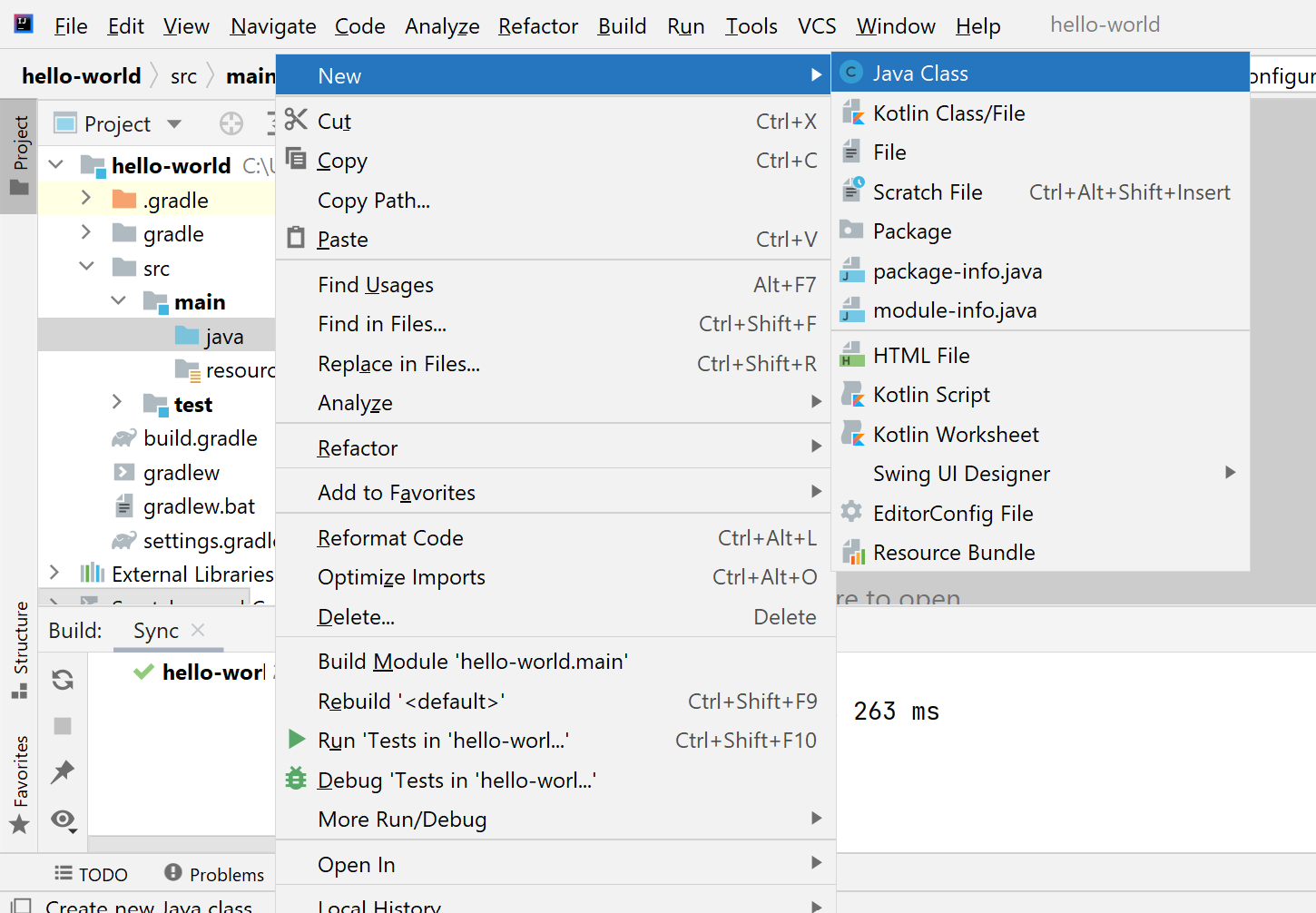Image resolution: width=1316 pixels, height=913 pixels.
Task: Toggle the eye view options icon in Build panel
Action: click(64, 820)
